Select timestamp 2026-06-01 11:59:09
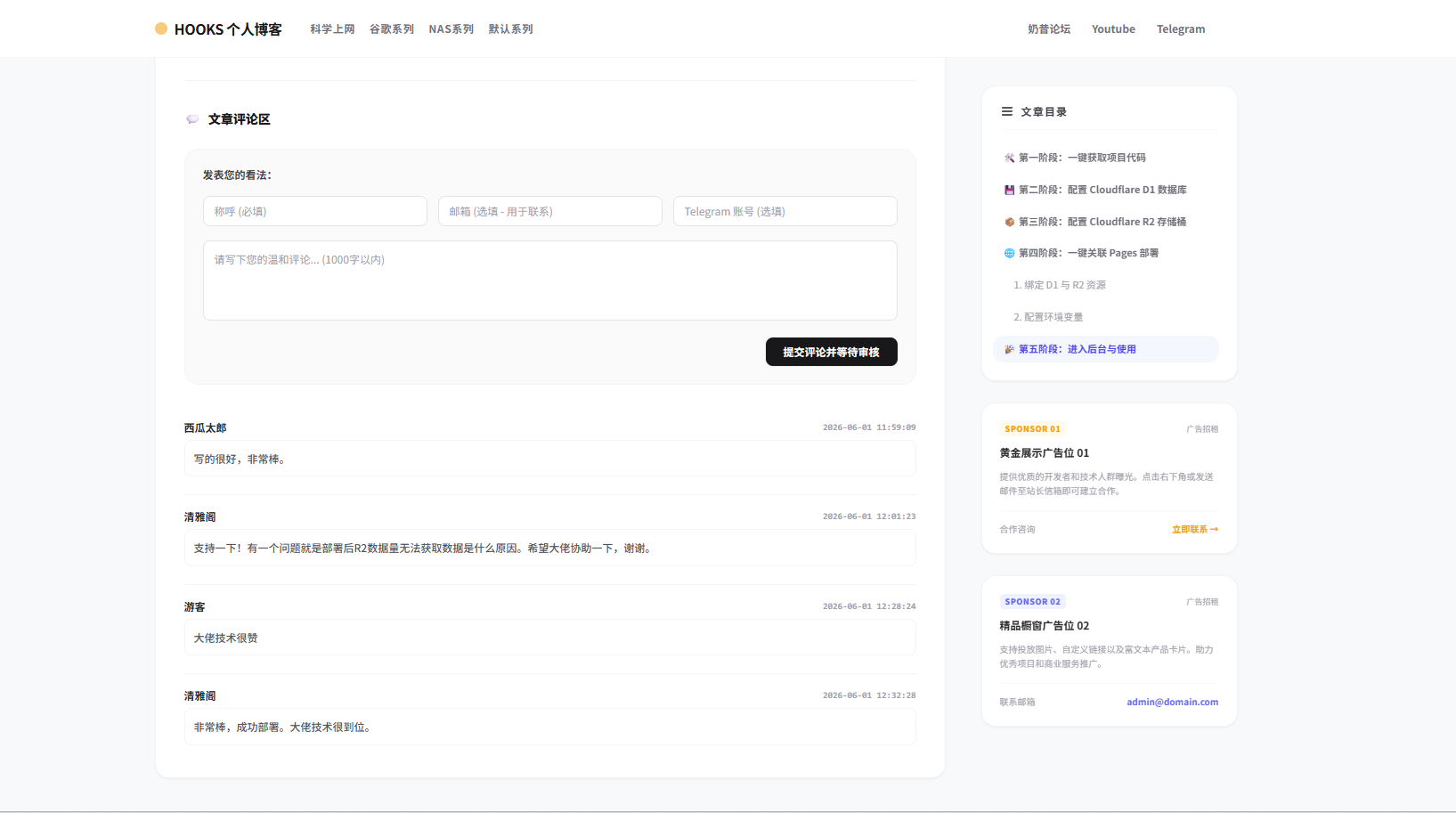The height and width of the screenshot is (813, 1456). coord(869,427)
